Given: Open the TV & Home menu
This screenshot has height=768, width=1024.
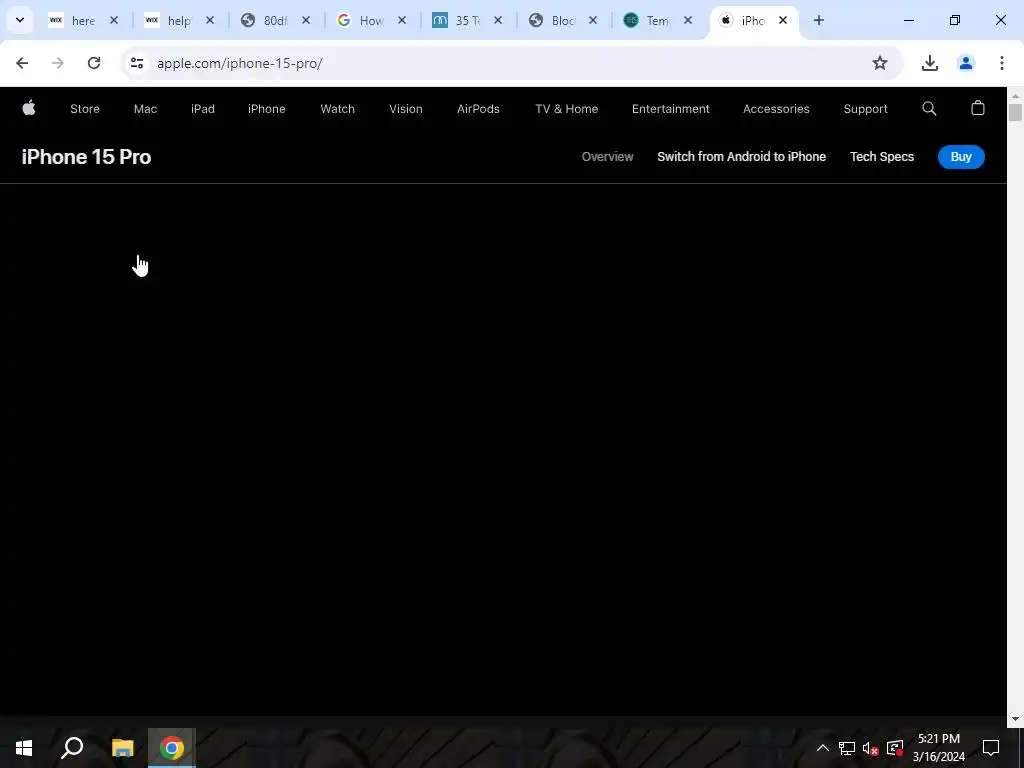Looking at the screenshot, I should pos(566,109).
